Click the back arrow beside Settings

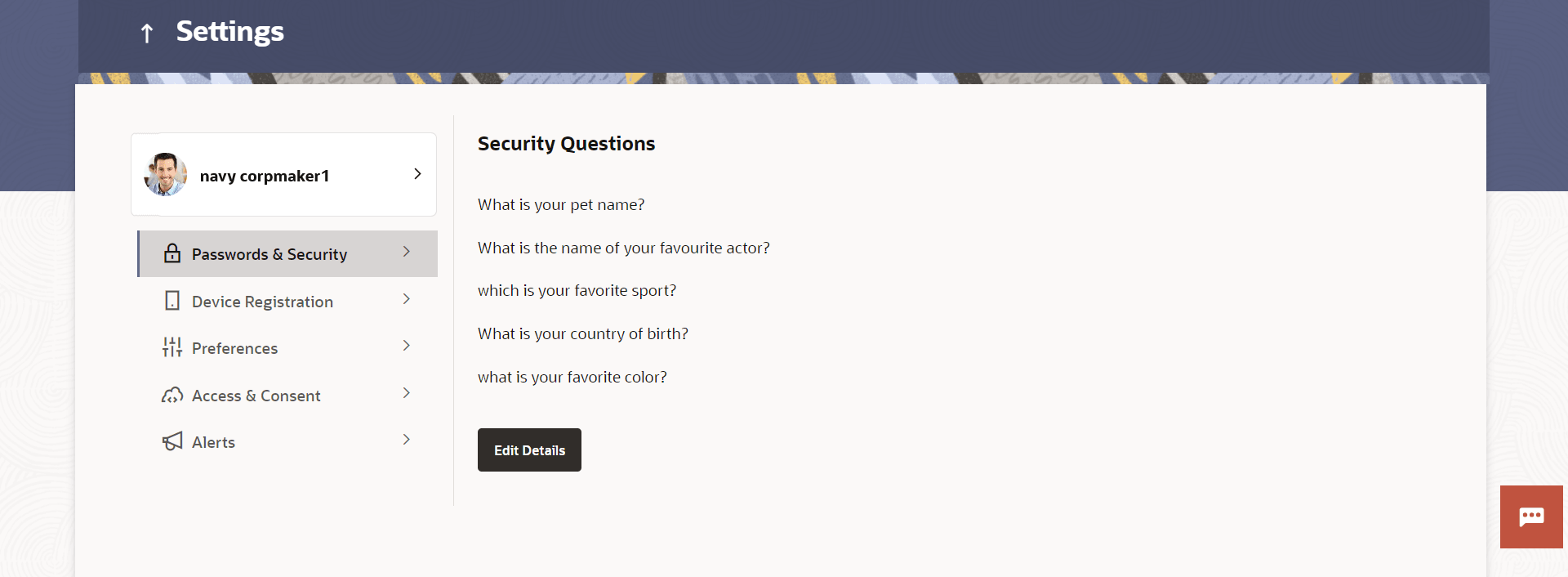pyautogui.click(x=147, y=34)
